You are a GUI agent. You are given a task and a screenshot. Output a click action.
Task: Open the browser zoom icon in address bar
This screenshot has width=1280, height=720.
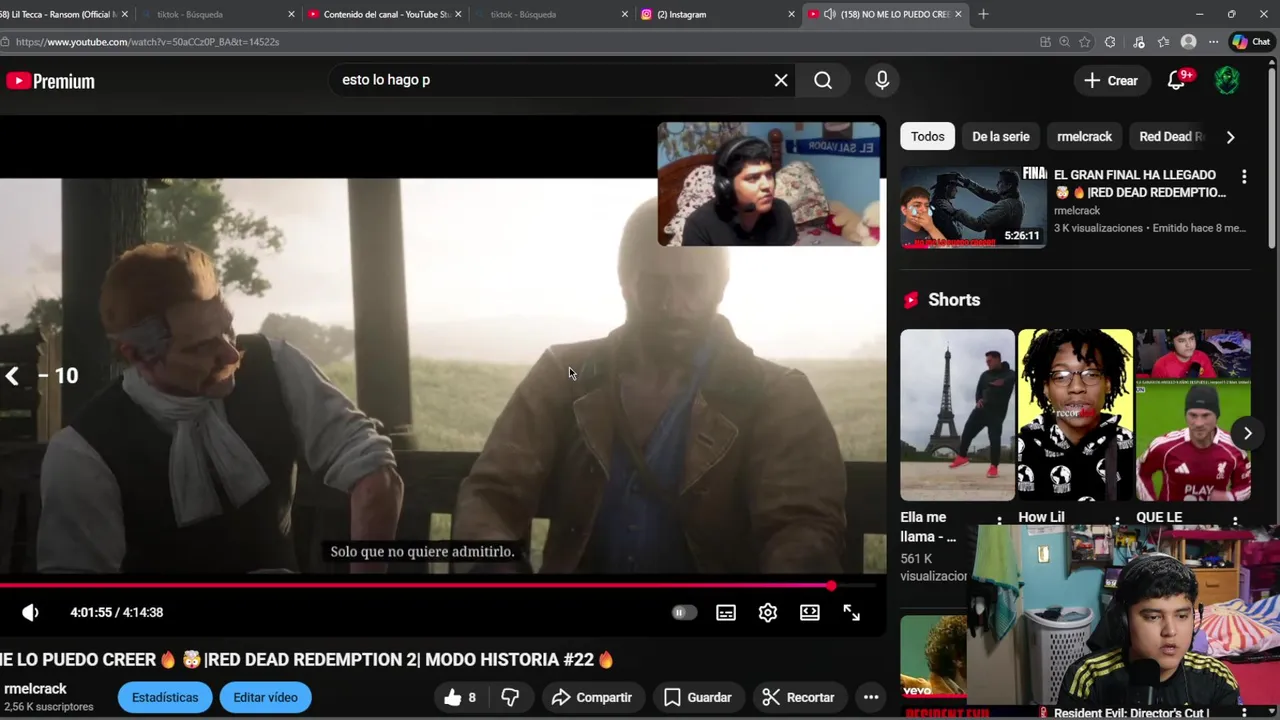[x=1064, y=42]
